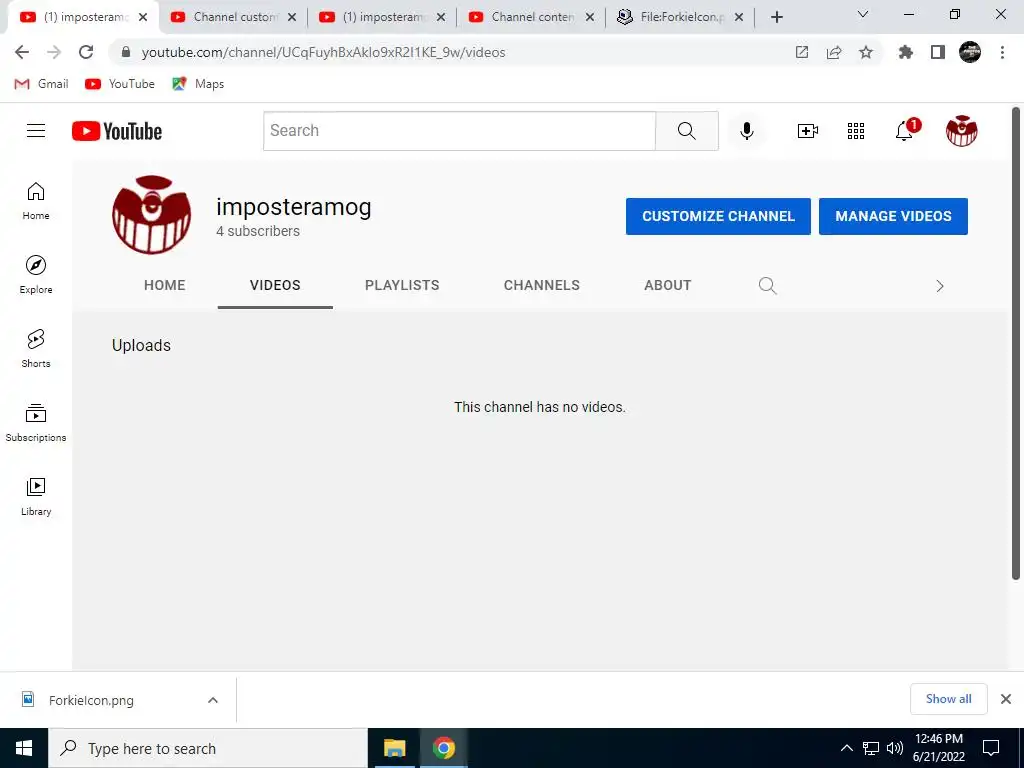
Task: Open the Create video camera icon
Action: (x=808, y=131)
